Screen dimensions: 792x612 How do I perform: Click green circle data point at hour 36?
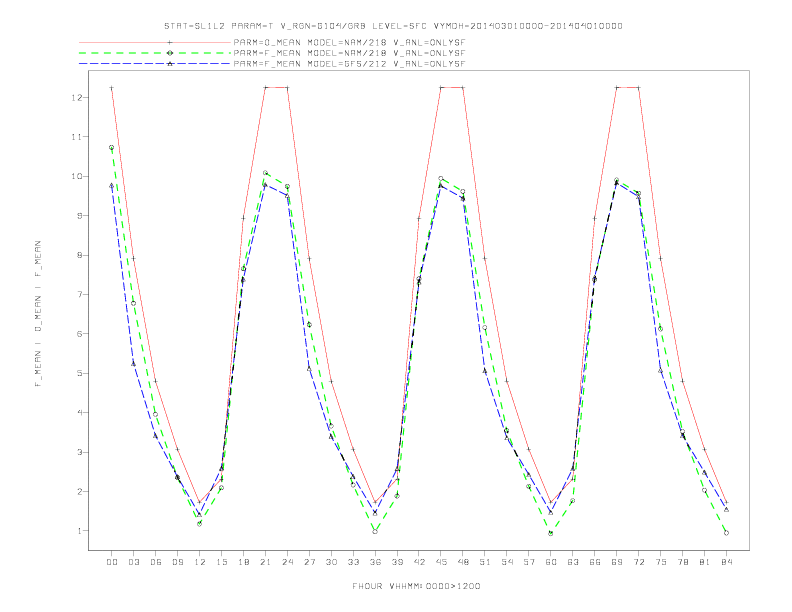pyautogui.click(x=375, y=531)
